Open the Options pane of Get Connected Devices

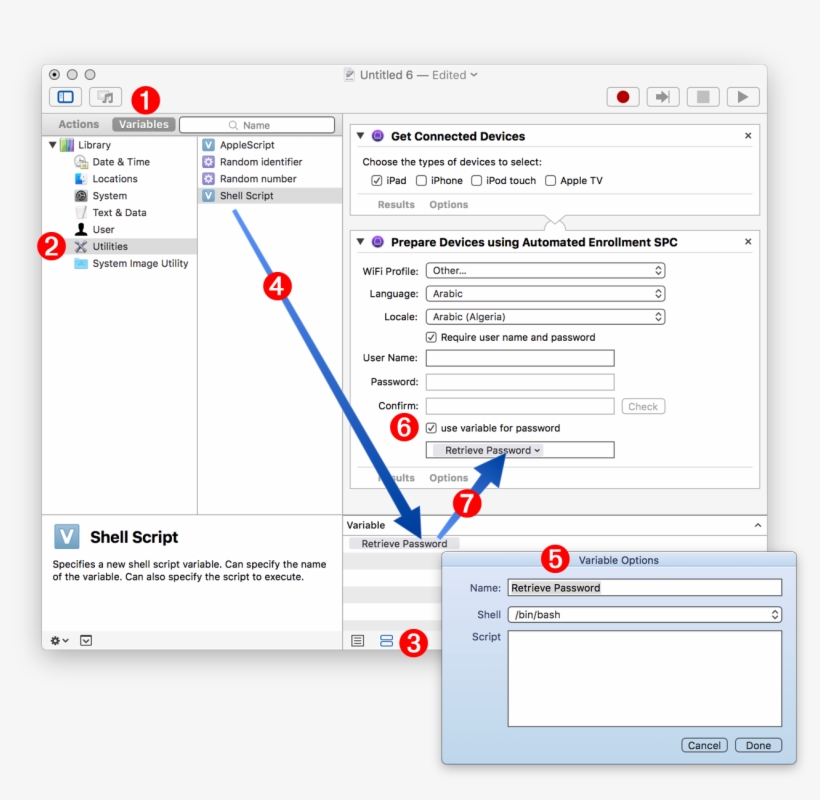pos(448,204)
